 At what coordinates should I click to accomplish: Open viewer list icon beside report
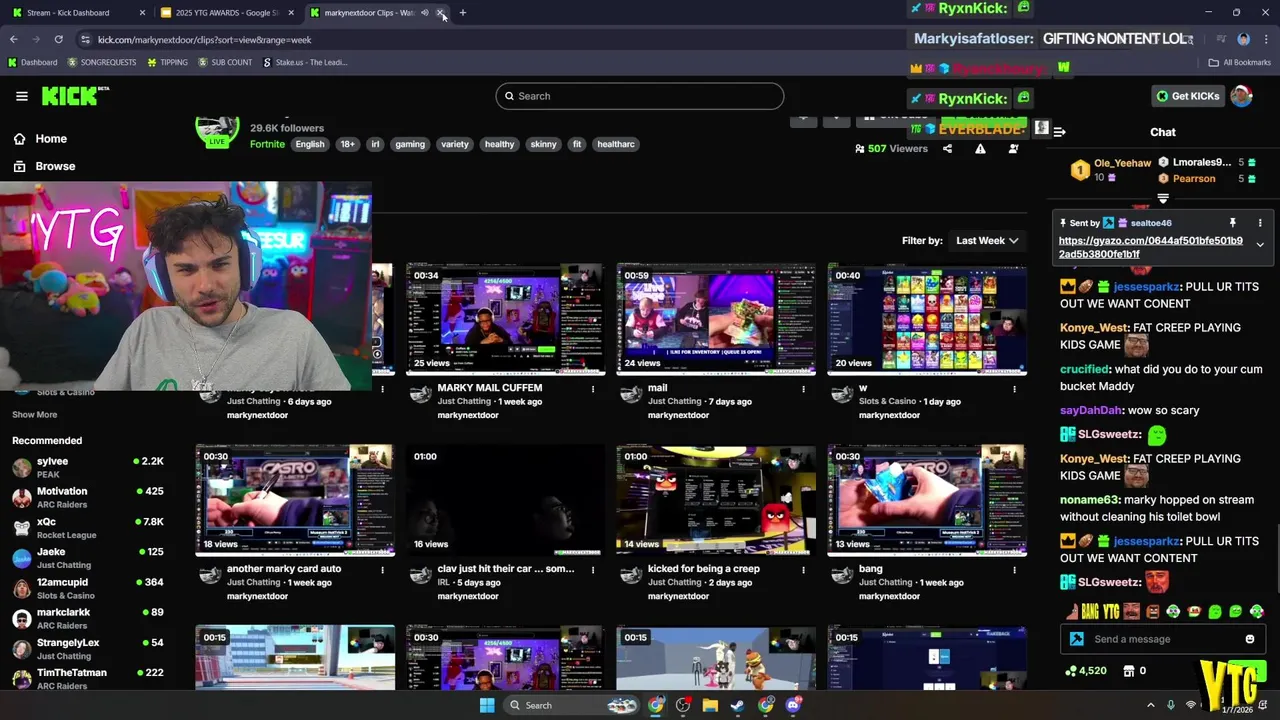point(1013,149)
